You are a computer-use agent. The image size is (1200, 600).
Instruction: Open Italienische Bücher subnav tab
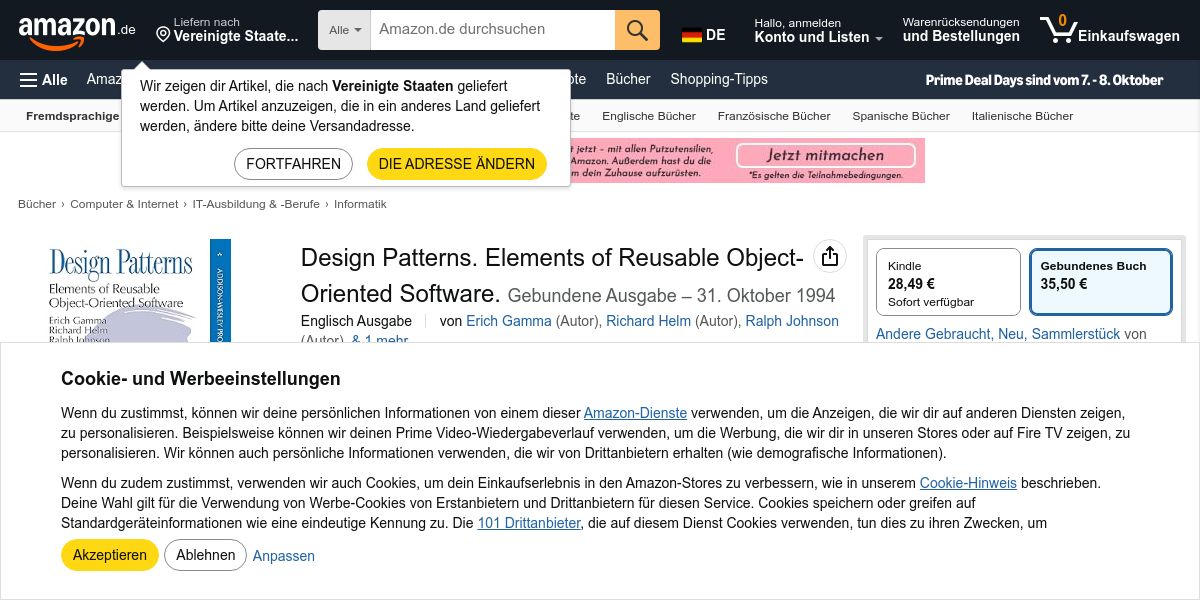1022,116
